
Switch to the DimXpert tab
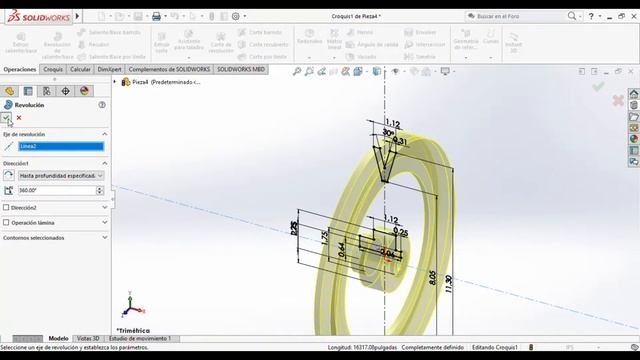pyautogui.click(x=109, y=69)
